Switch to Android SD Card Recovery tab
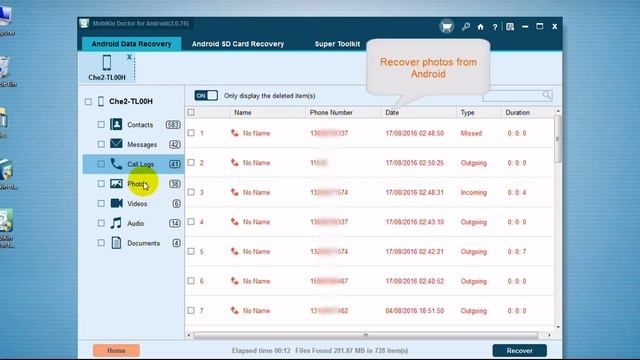This screenshot has width=640, height=360. click(238, 44)
